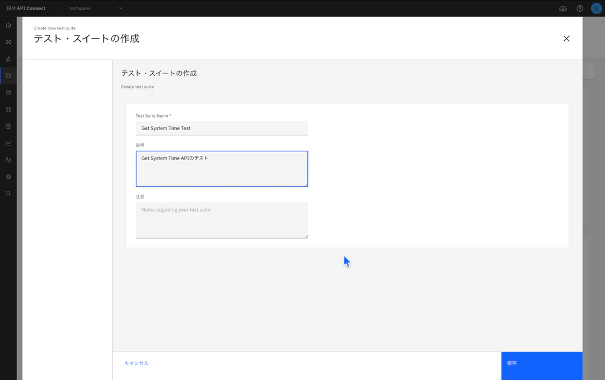Click the Notes regarding your test suite textarea

coord(222,220)
